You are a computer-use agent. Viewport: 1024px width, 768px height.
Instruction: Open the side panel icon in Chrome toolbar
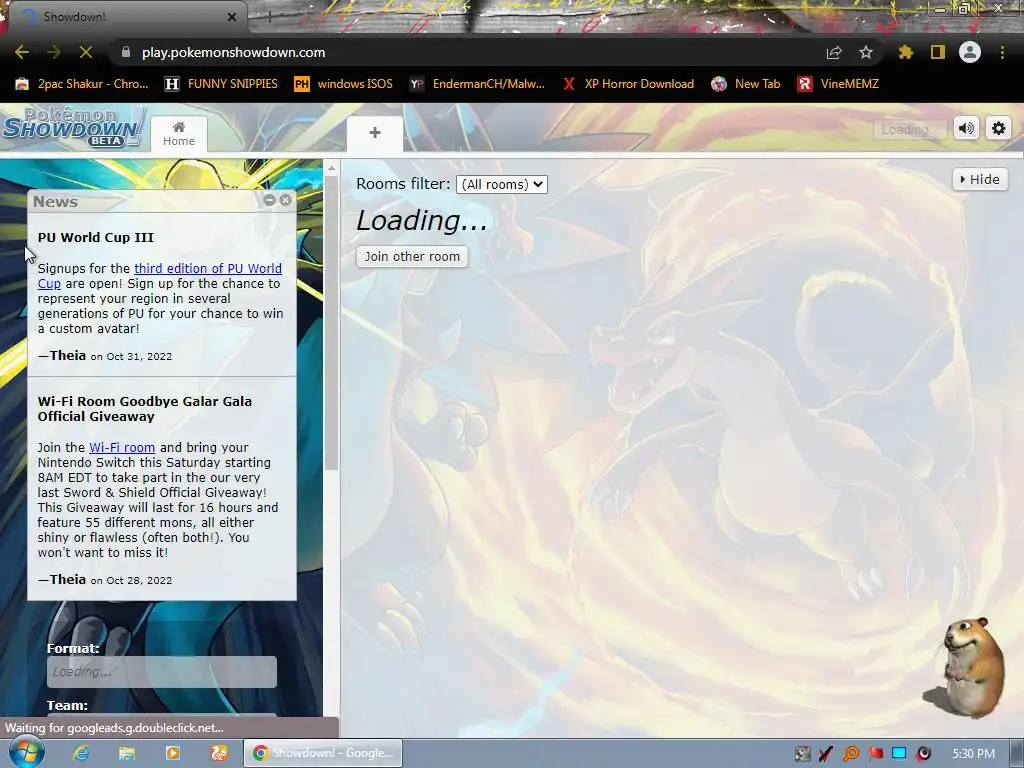pos(938,52)
